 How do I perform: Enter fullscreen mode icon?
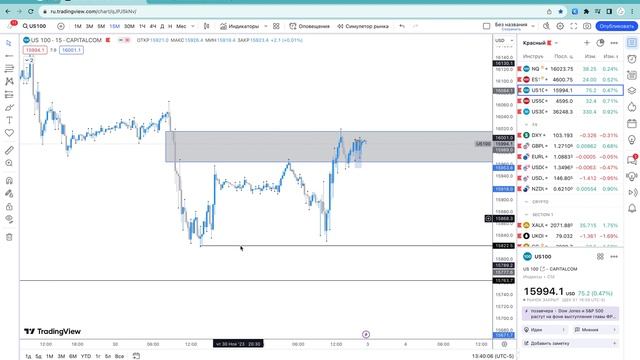point(573,26)
